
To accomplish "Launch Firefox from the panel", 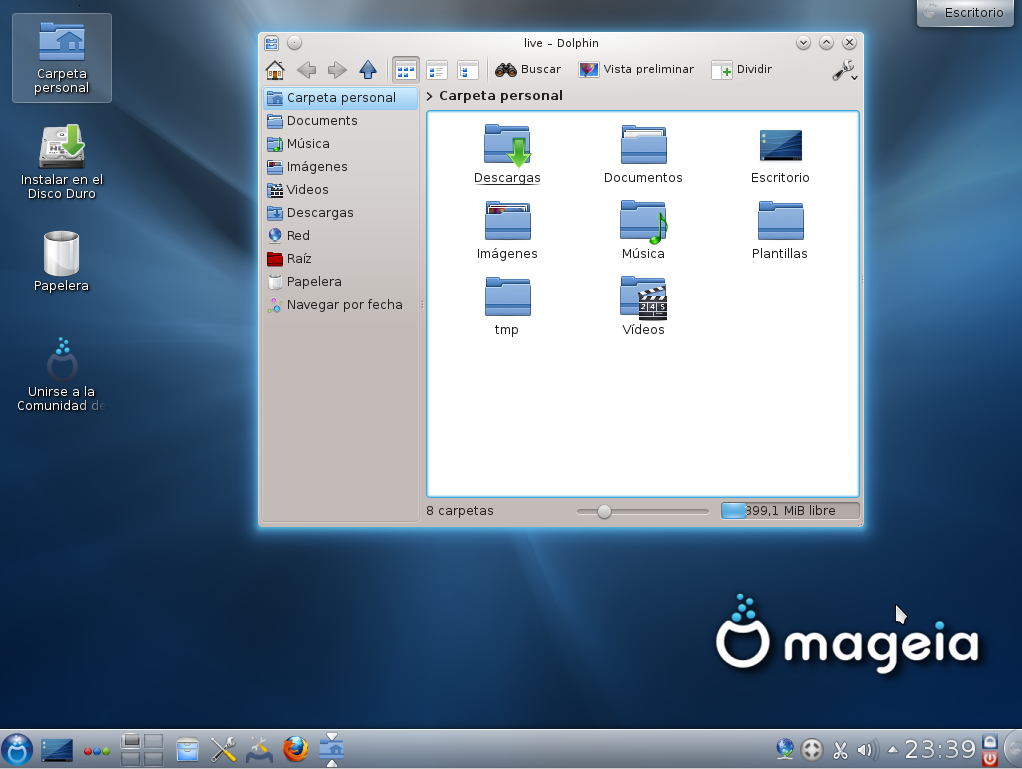I will 295,749.
